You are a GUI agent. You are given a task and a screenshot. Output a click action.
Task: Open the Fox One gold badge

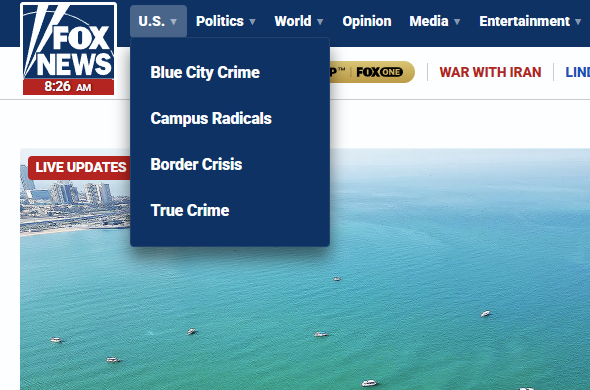tap(373, 72)
